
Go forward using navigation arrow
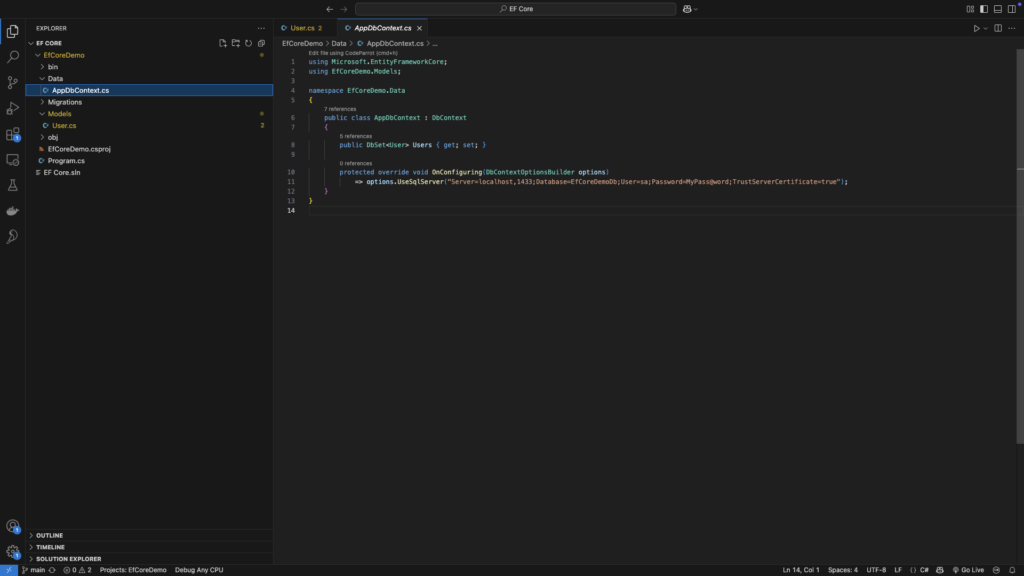tap(344, 9)
